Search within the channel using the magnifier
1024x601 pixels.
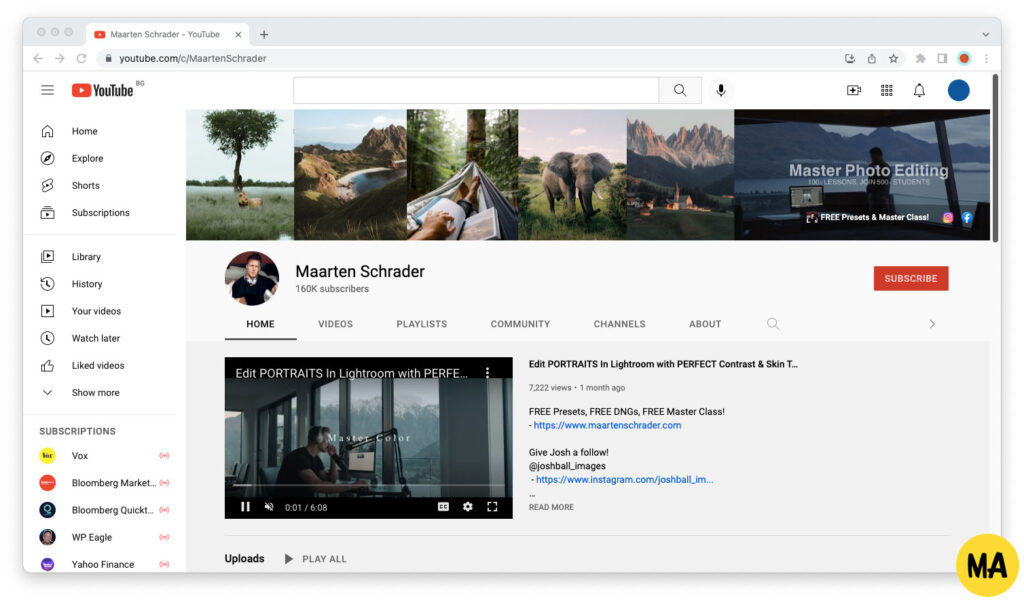pos(773,324)
